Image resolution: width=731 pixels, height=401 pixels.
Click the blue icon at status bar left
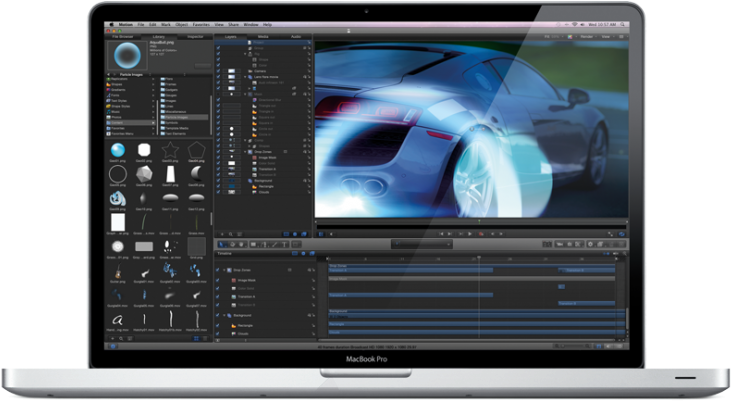[x=112, y=346]
